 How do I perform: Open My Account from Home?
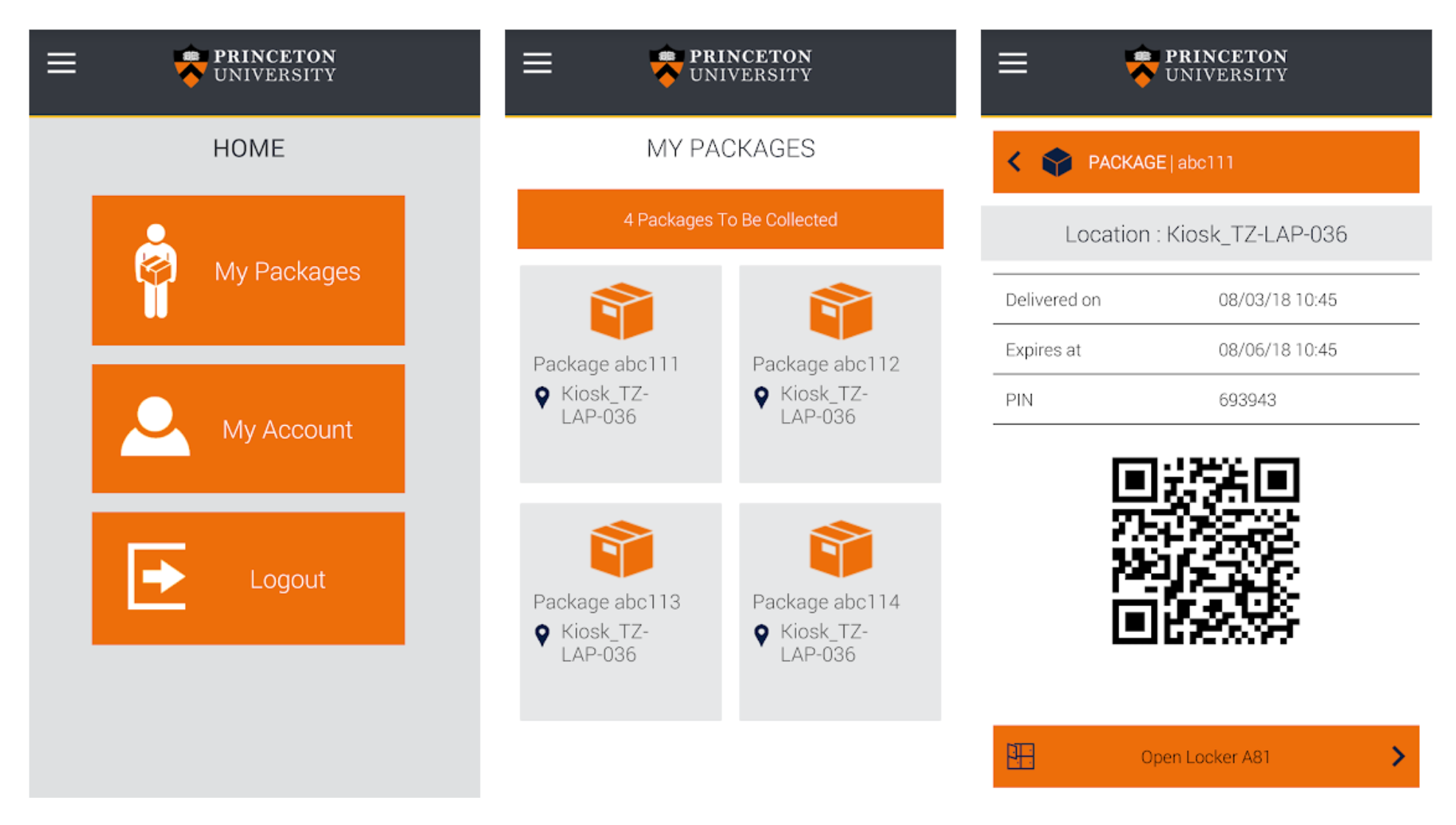click(x=248, y=429)
